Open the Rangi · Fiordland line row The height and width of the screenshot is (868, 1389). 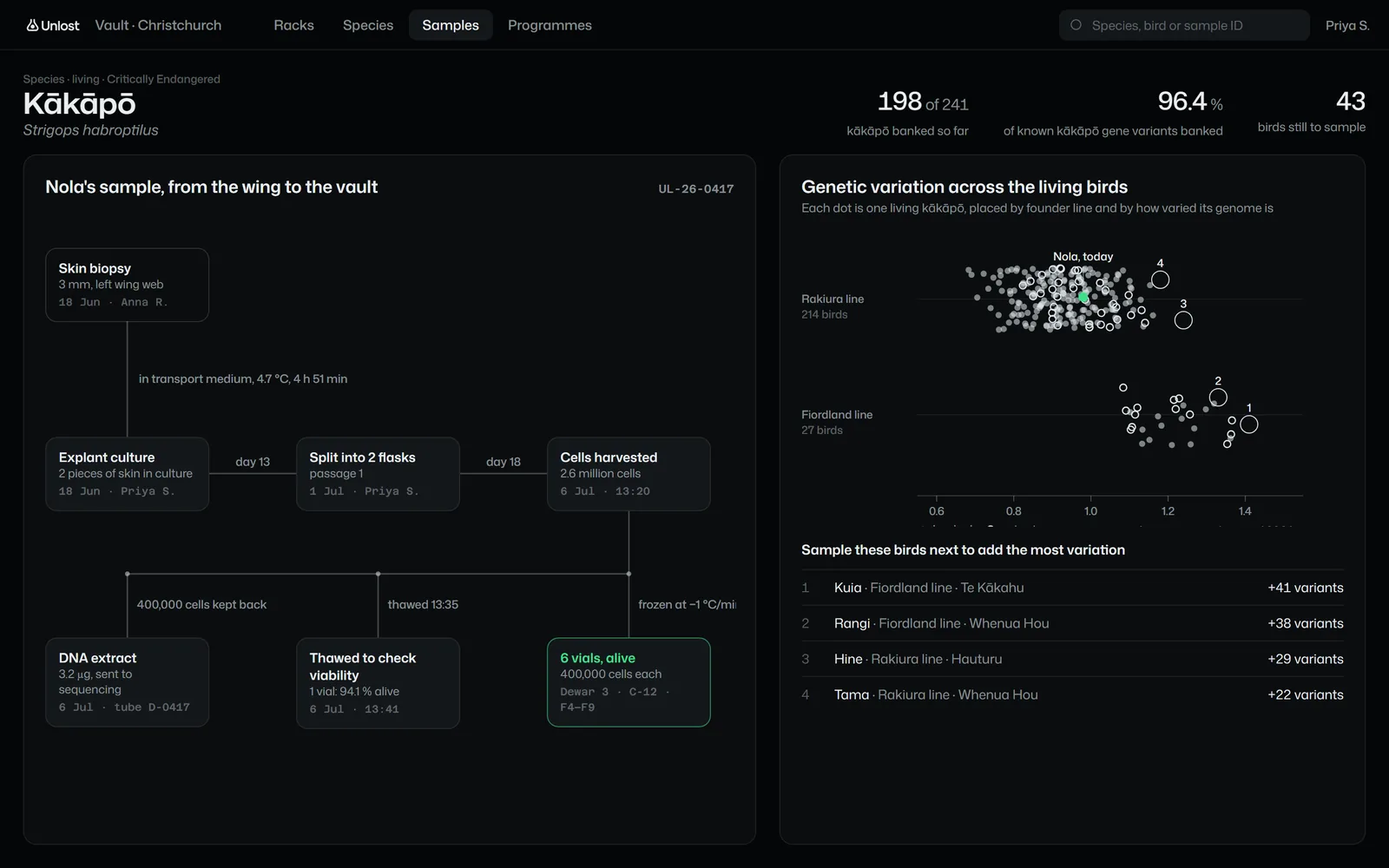click(1072, 623)
